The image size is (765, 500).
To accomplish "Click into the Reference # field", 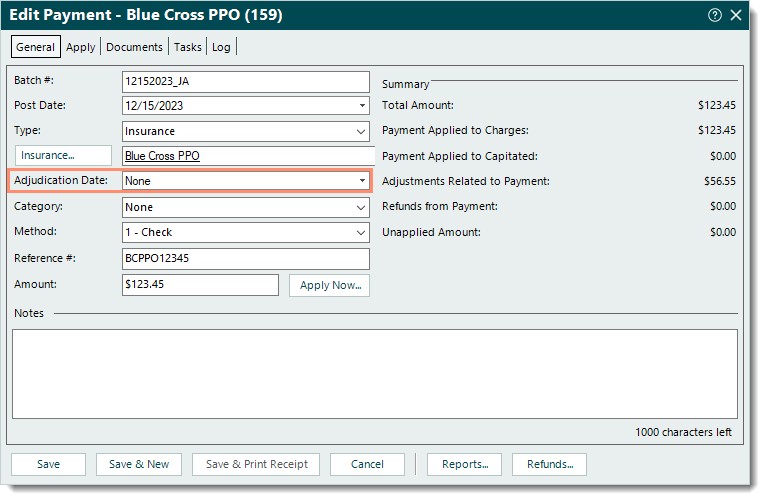I will tap(246, 259).
